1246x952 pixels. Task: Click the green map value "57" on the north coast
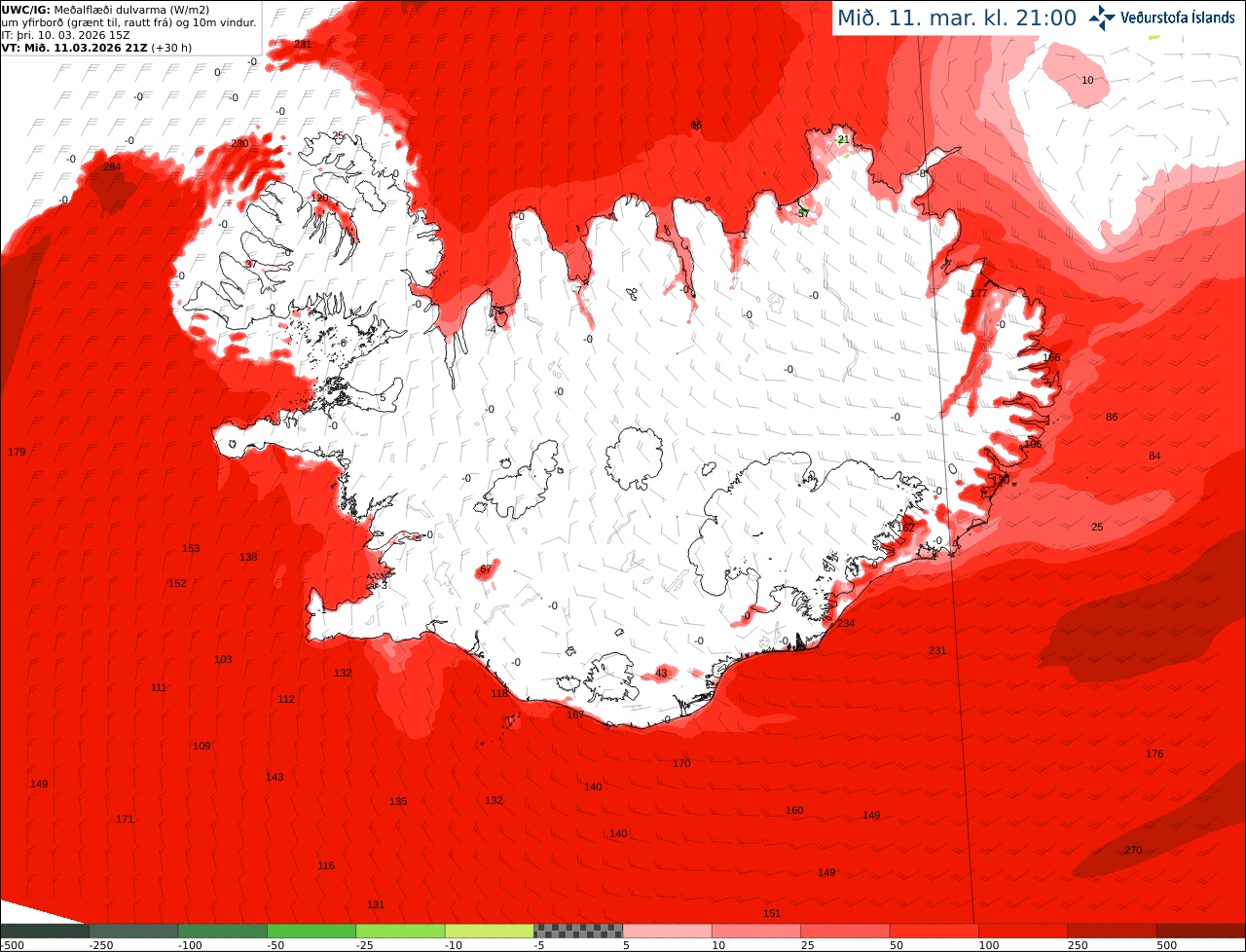click(x=803, y=212)
